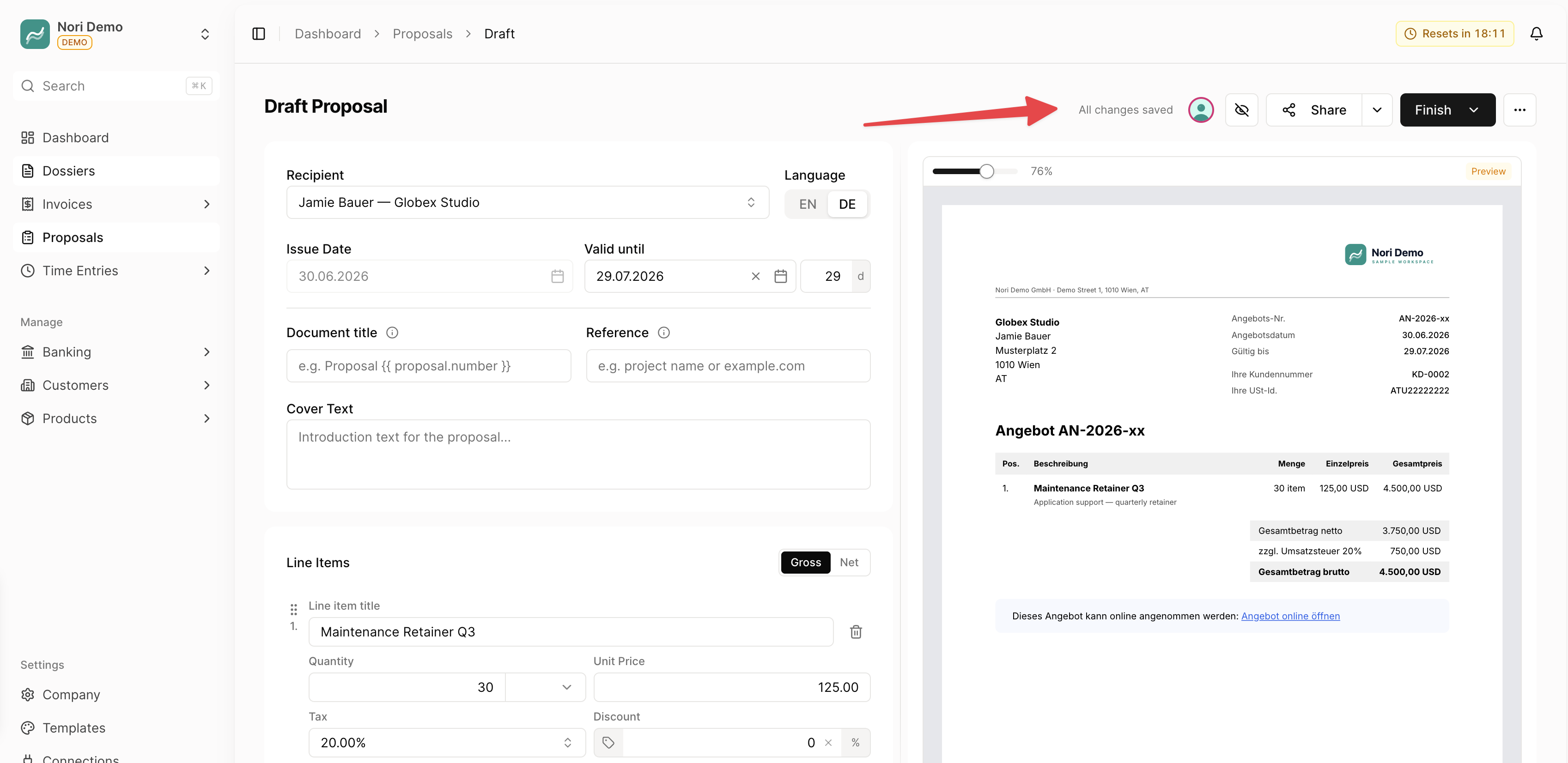1568x763 pixels.
Task: Clear the Valid until date
Action: [x=756, y=276]
